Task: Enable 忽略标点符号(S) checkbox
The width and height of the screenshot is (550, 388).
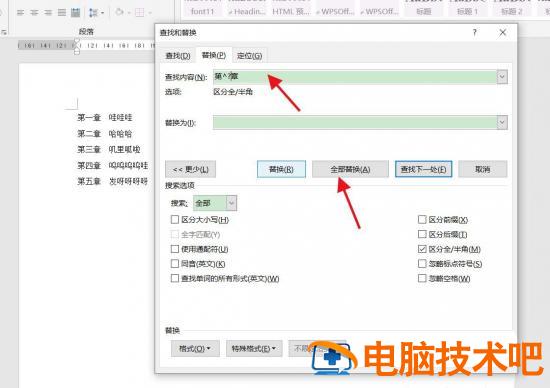Action: pyautogui.click(x=422, y=263)
